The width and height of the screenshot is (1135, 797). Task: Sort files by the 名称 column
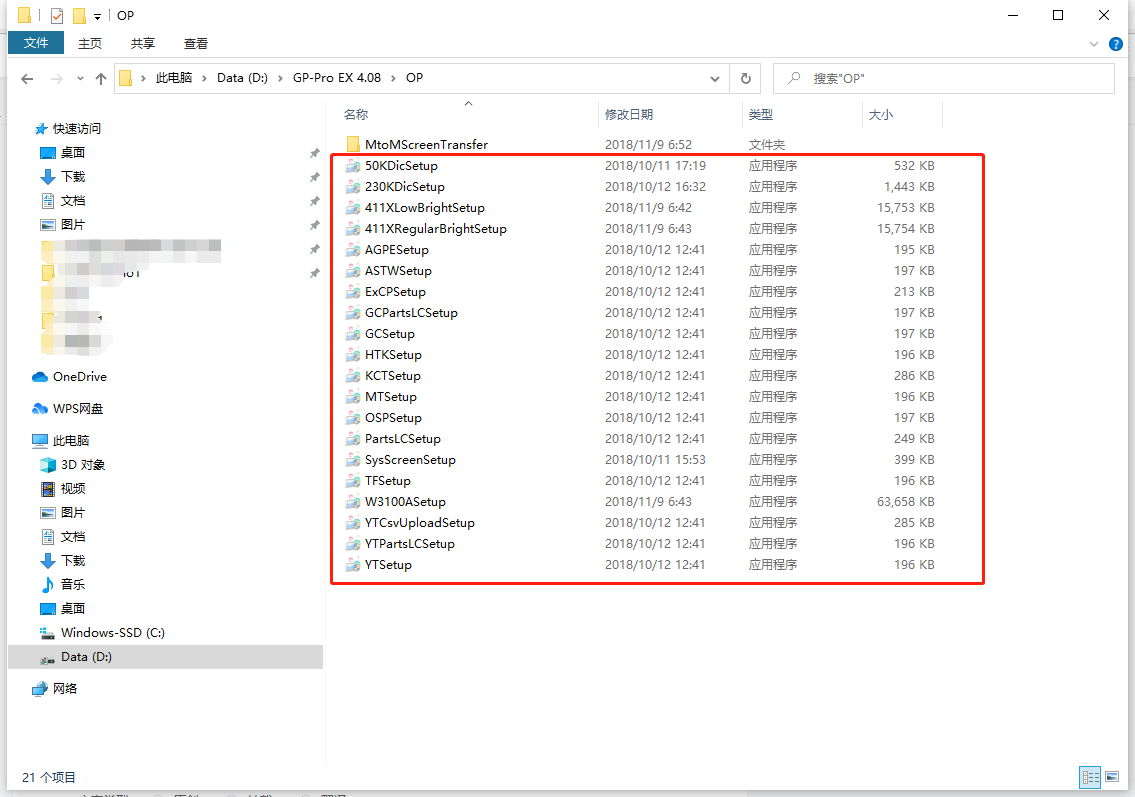(x=468, y=114)
